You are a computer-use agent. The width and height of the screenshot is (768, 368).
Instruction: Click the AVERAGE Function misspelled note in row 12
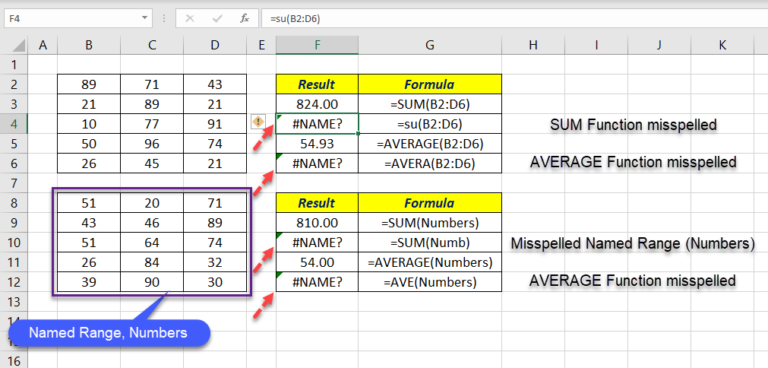[633, 280]
